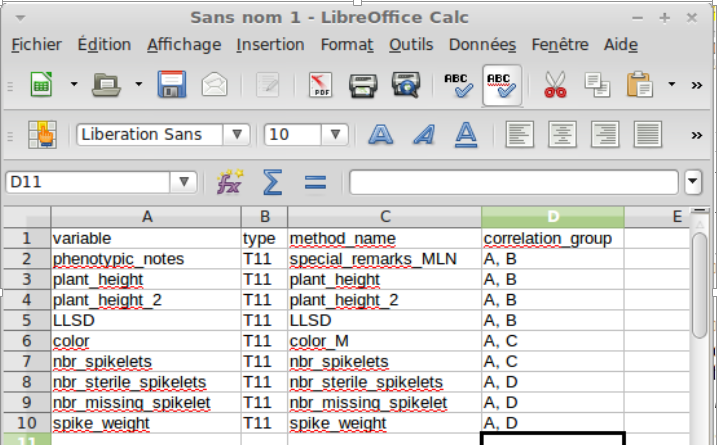Open the Name Box dropdown
The height and width of the screenshot is (445, 717).
click(184, 182)
